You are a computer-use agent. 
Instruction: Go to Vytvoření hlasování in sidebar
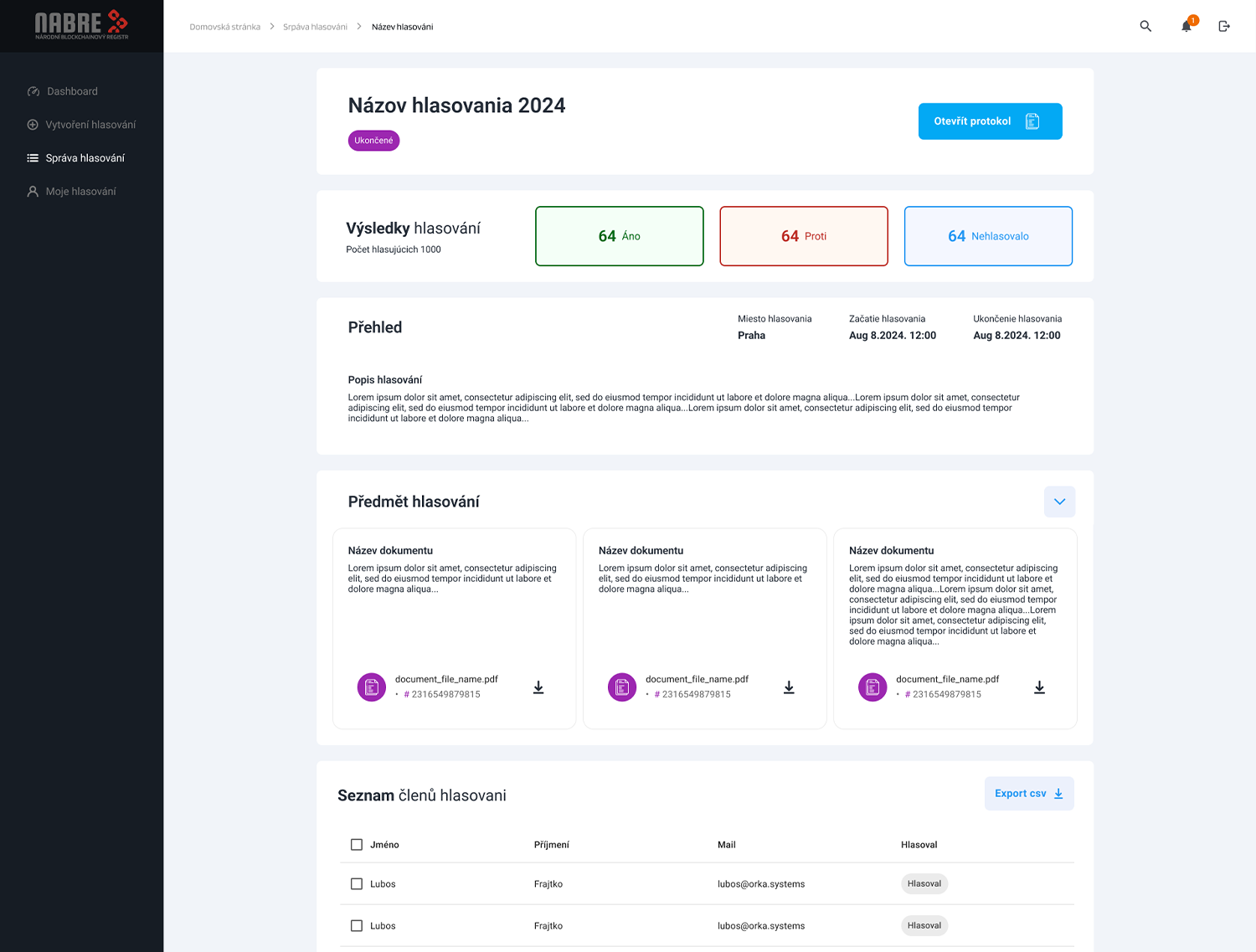point(90,125)
